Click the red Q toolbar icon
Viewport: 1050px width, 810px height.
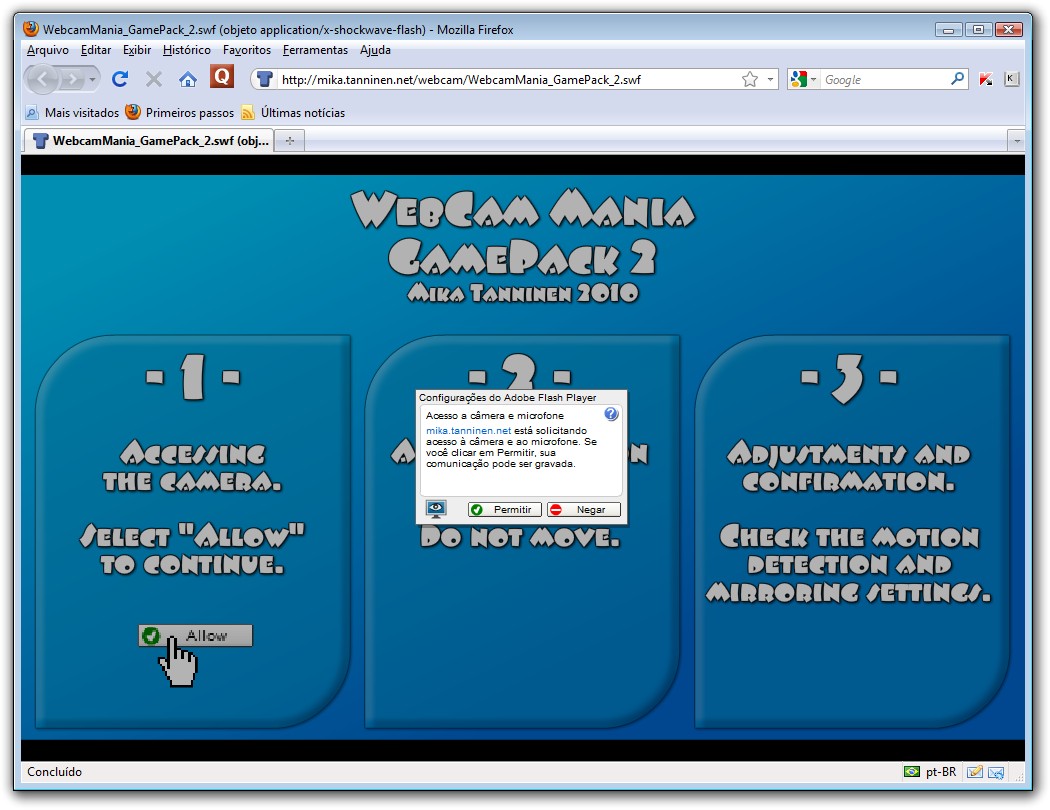coord(221,76)
